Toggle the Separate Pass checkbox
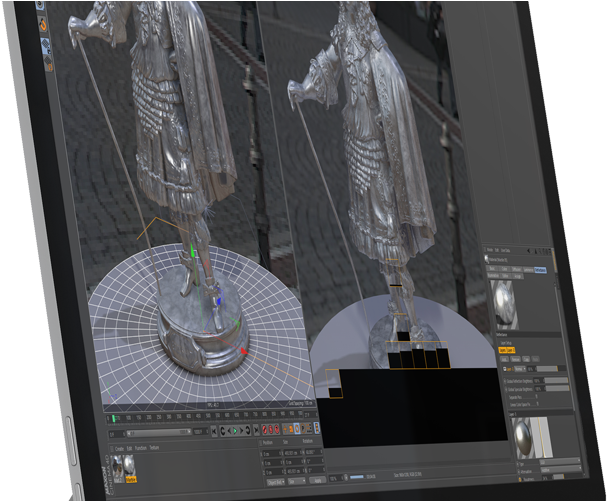 [536, 396]
